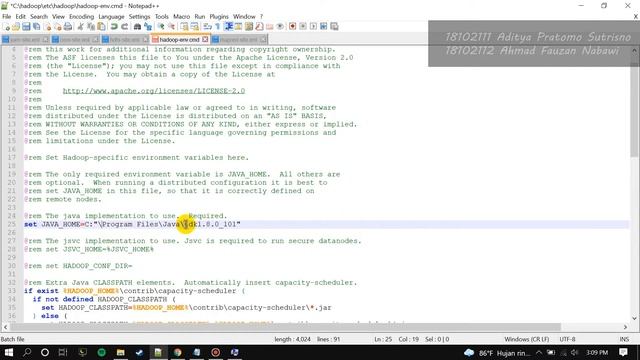The height and width of the screenshot is (360, 640).
Task: Click the Replace toolbar icon
Action: (148, 27)
